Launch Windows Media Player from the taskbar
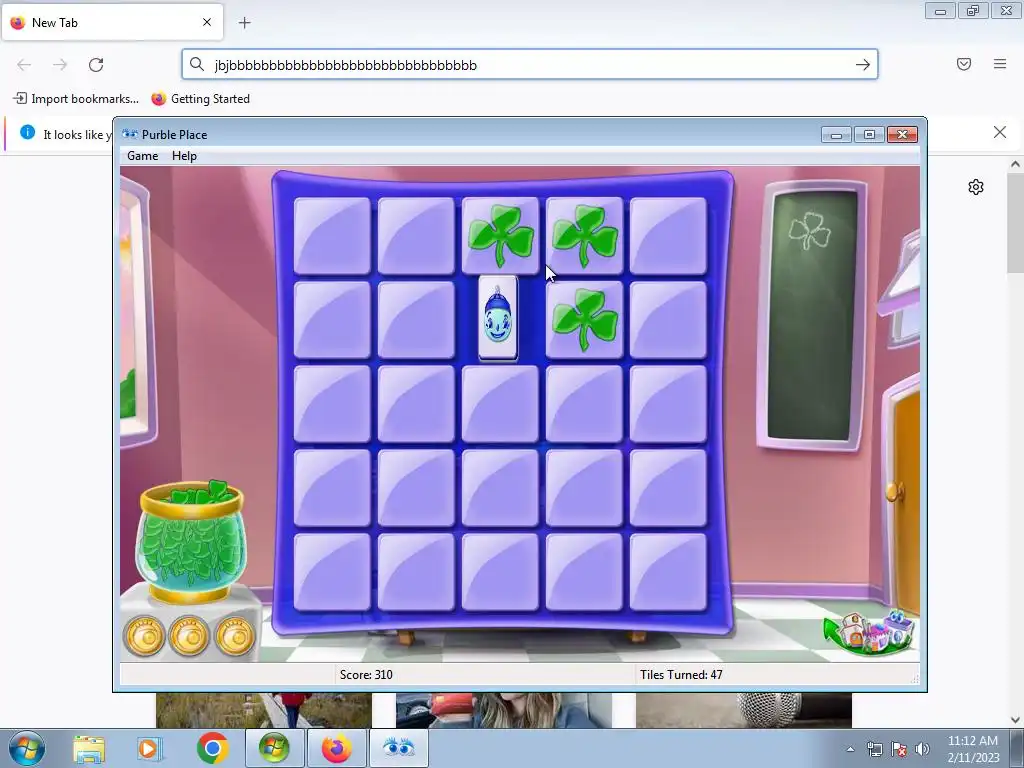Screen dimensions: 1024x768 [x=150, y=748]
